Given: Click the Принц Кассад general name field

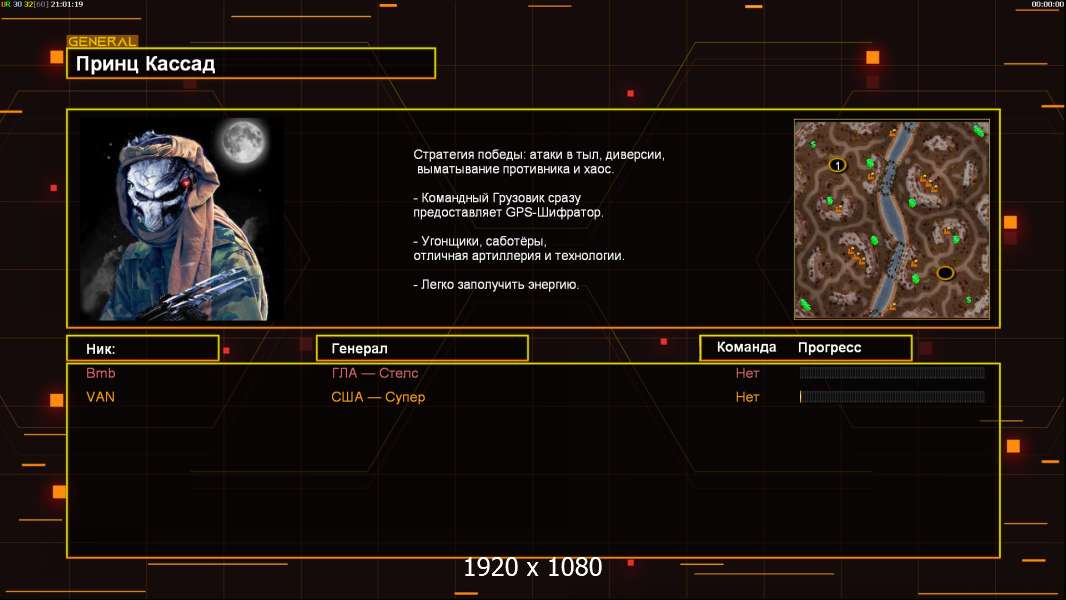Looking at the screenshot, I should (251, 63).
